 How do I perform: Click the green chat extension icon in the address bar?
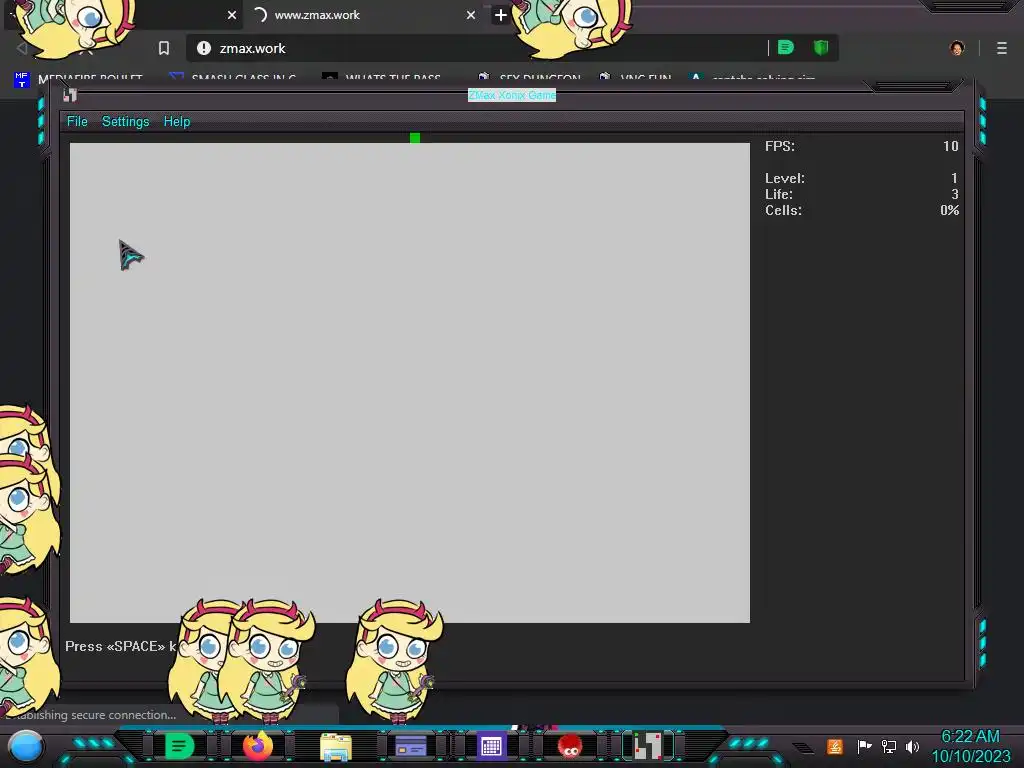(x=786, y=48)
